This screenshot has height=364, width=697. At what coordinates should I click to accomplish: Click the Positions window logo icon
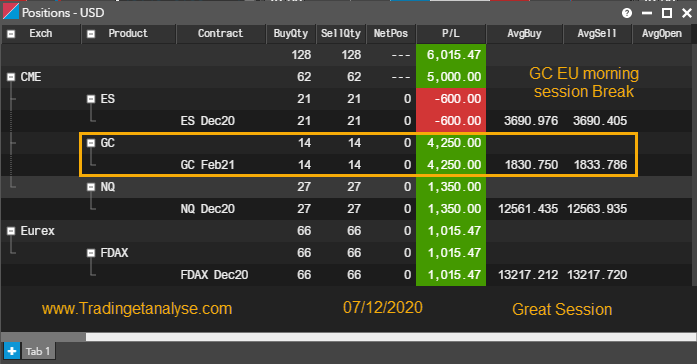[11, 12]
